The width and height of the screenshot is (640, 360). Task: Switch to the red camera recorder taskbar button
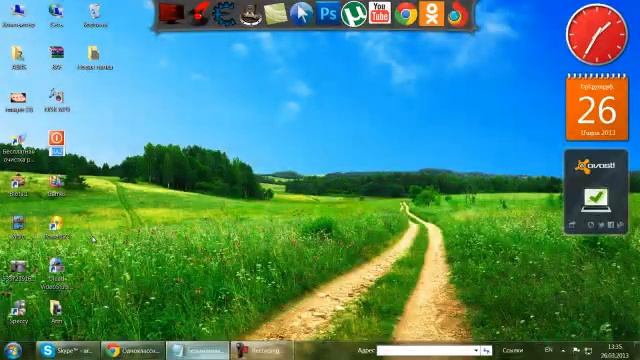(262, 351)
